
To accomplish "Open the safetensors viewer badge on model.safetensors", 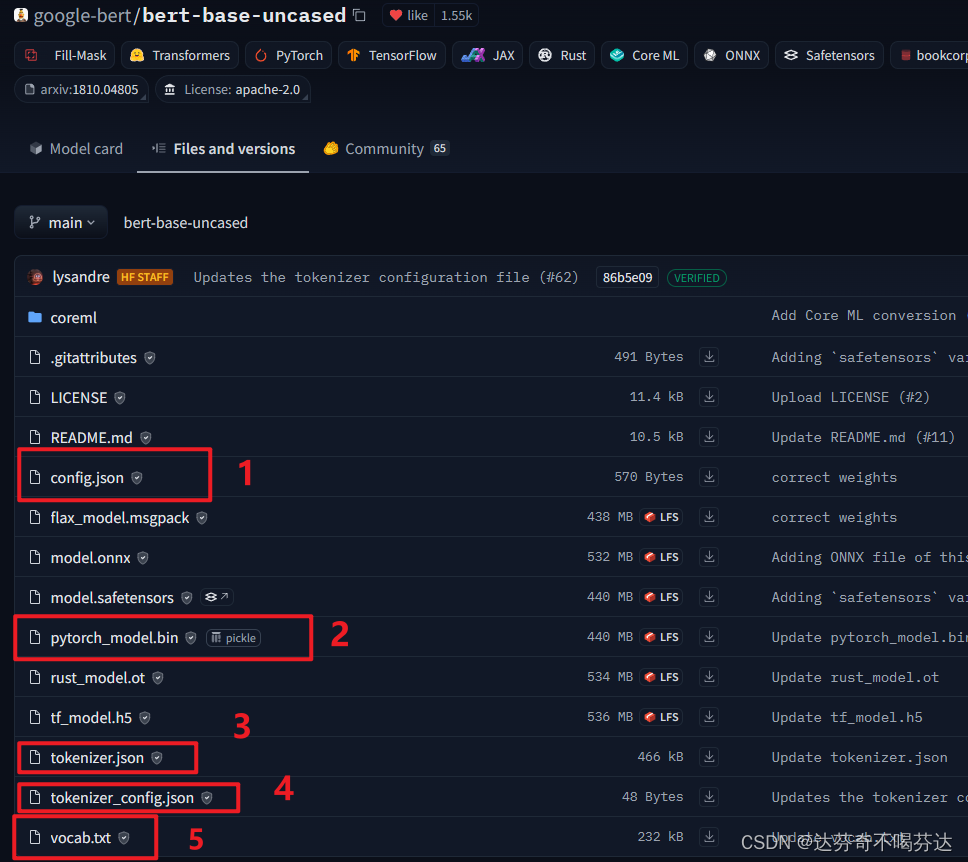I will pyautogui.click(x=217, y=597).
